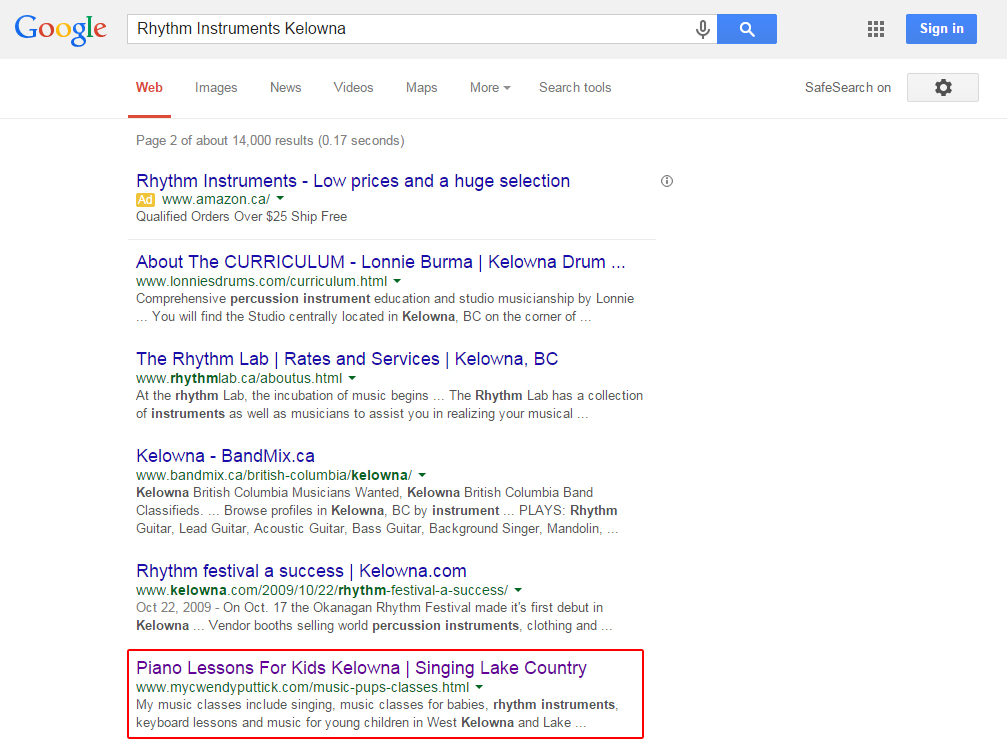Open Rhythm Instruments Amazon ad link
Viewport: 1007px width, 749px height.
(353, 181)
